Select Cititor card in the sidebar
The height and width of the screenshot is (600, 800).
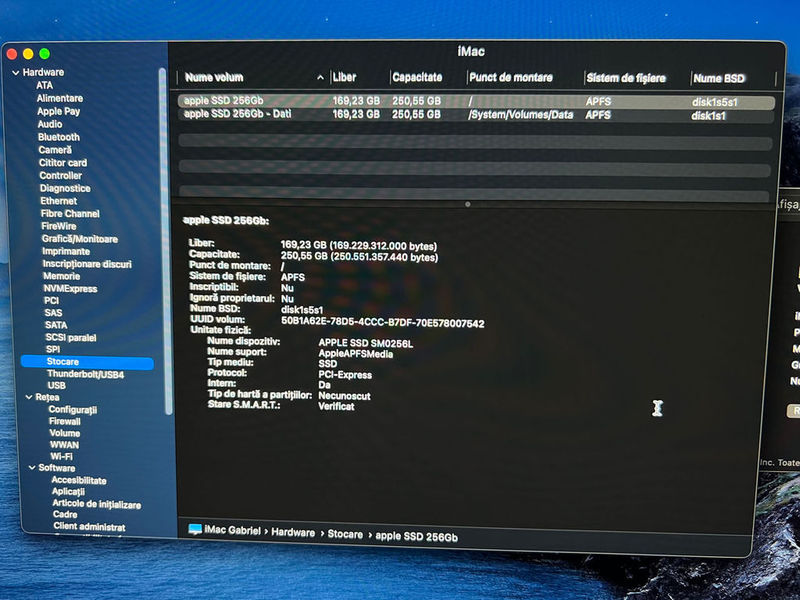click(63, 162)
